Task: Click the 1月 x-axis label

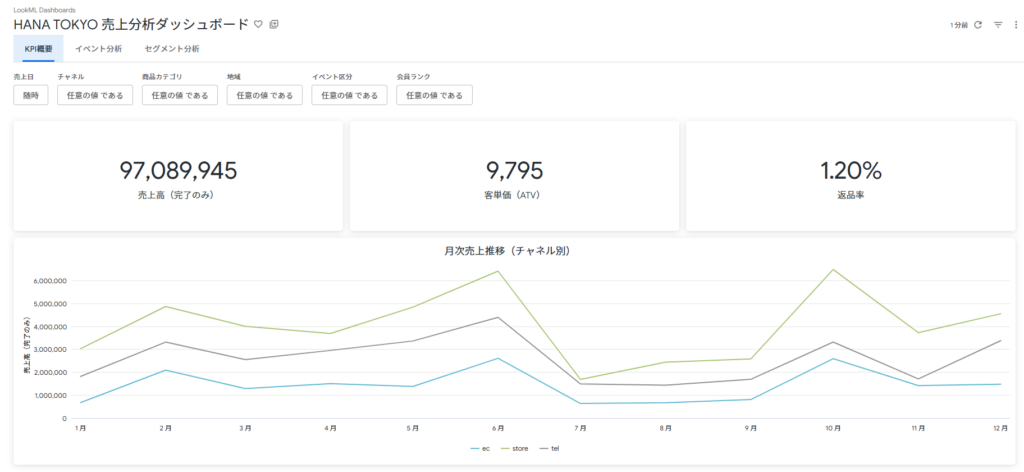Action: [81, 428]
